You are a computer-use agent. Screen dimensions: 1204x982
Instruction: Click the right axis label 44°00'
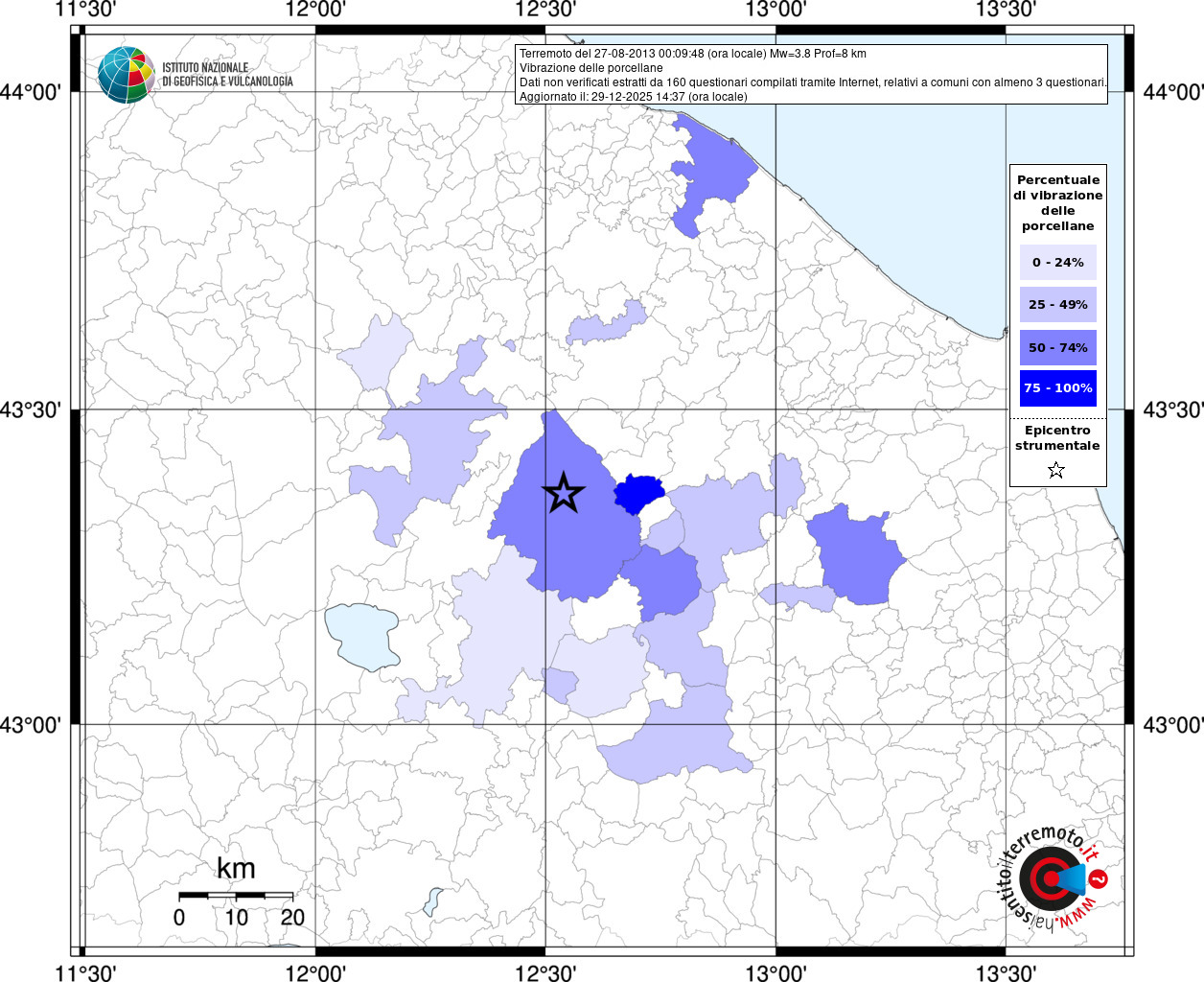pyautogui.click(x=1173, y=92)
